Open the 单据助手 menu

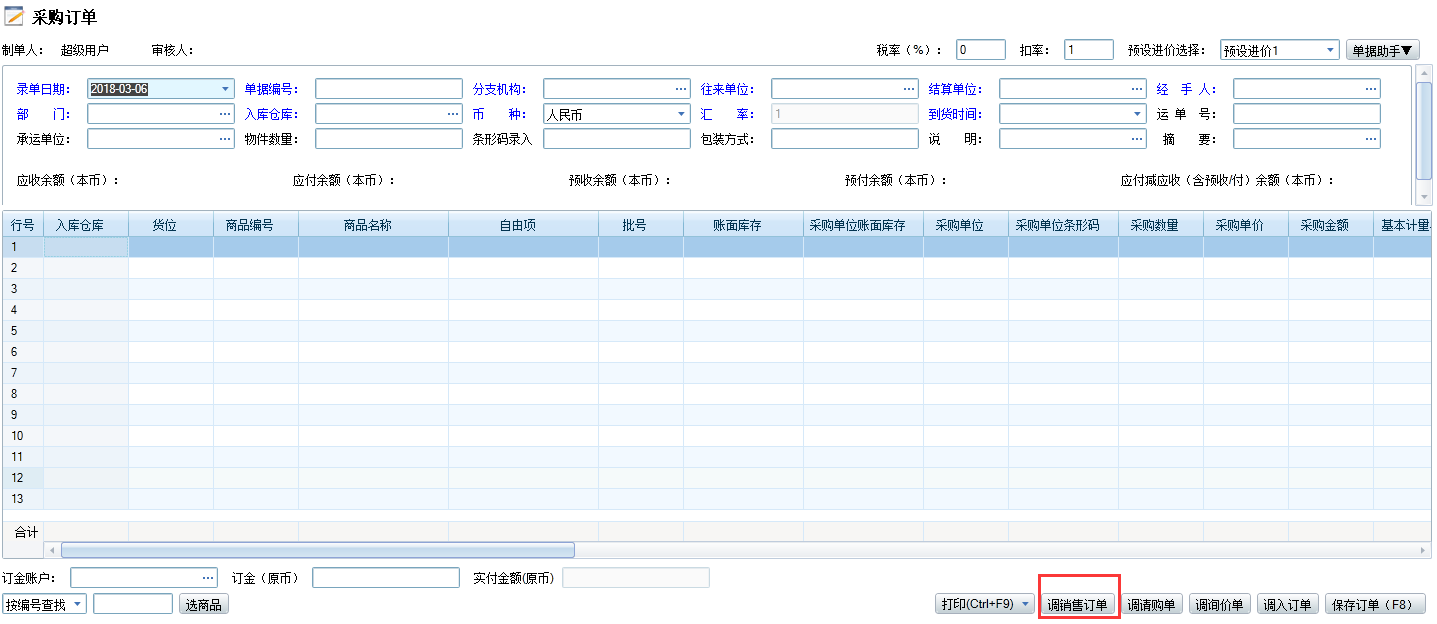(1383, 50)
